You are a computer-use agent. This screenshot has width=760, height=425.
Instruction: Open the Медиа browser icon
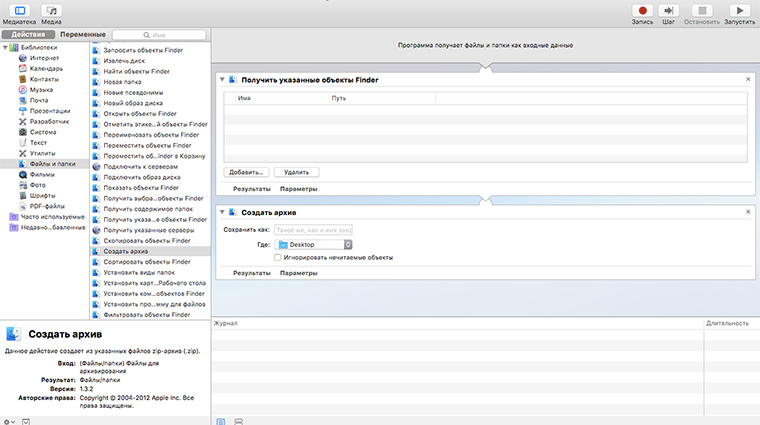pos(51,10)
